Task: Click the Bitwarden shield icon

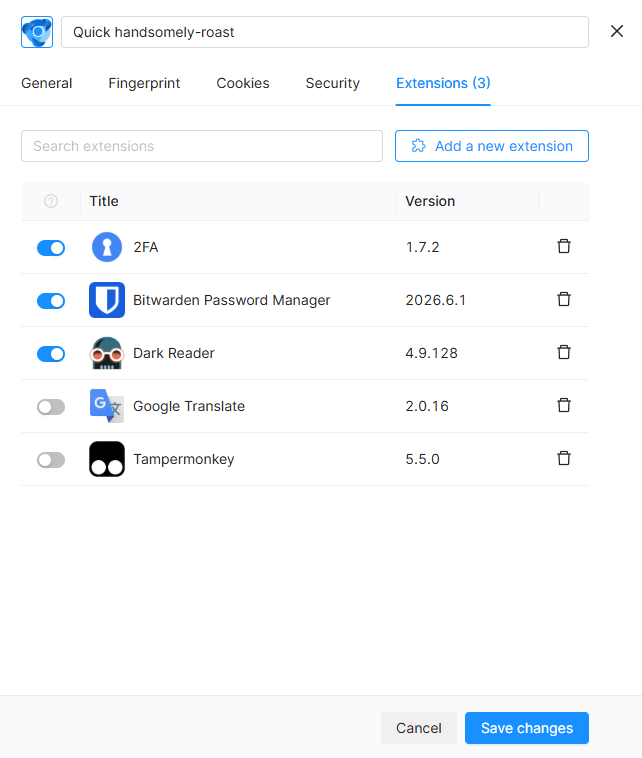Action: tap(107, 300)
